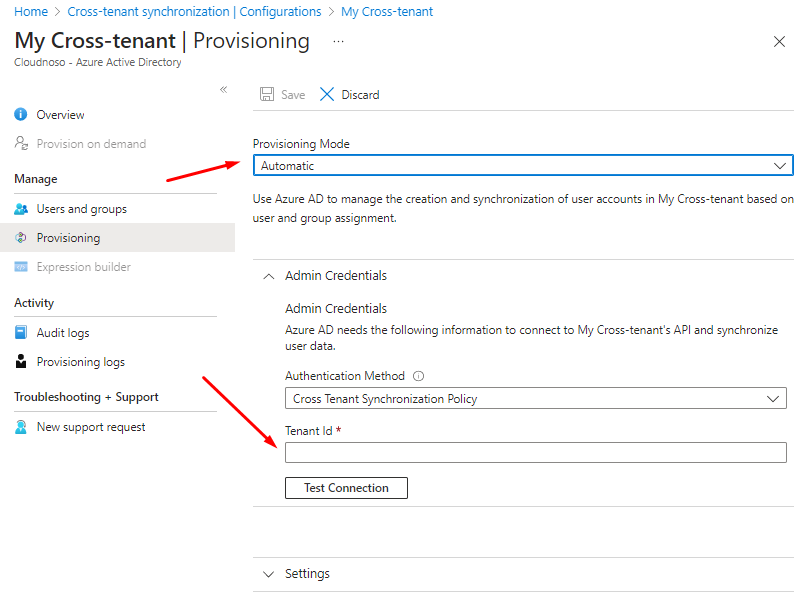Open Audit logs from sidebar menu

(x=63, y=333)
